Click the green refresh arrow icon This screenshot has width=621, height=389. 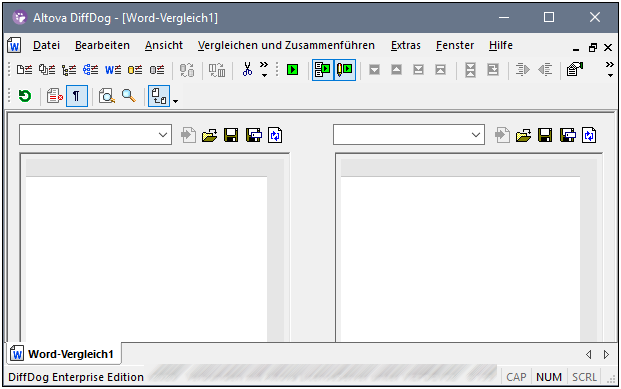tap(25, 96)
